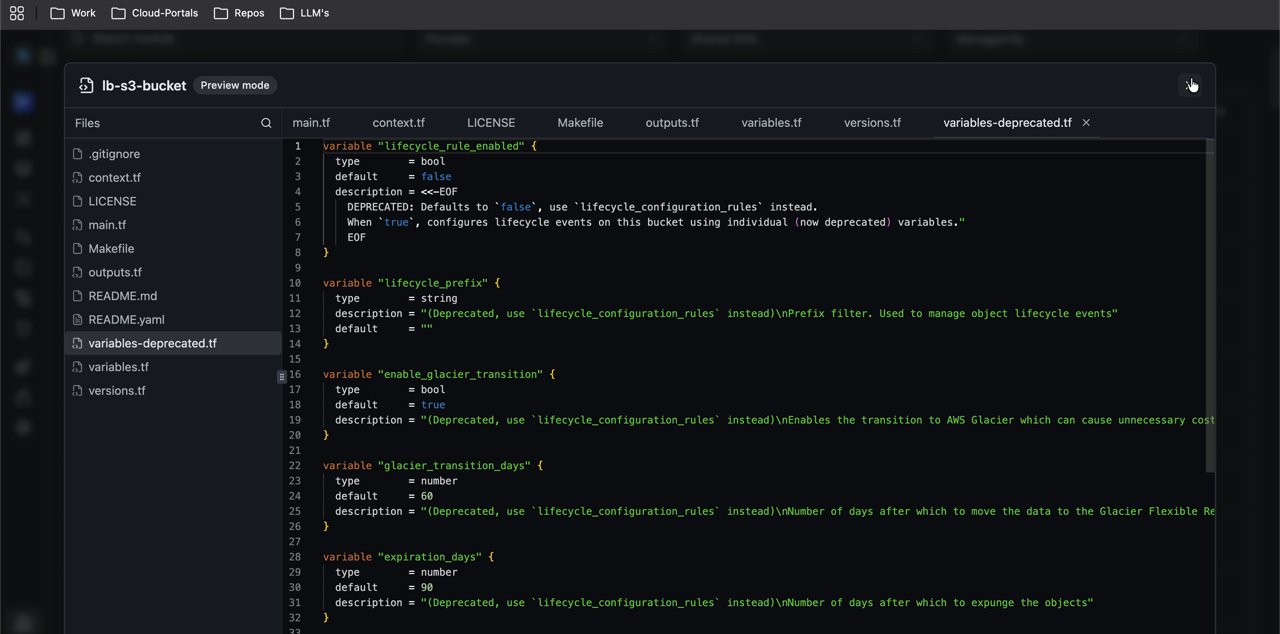Screen dimensions: 1280x634
Task: Click the "lifecycle_rule_enabled" variable name
Action: [x=451, y=146]
